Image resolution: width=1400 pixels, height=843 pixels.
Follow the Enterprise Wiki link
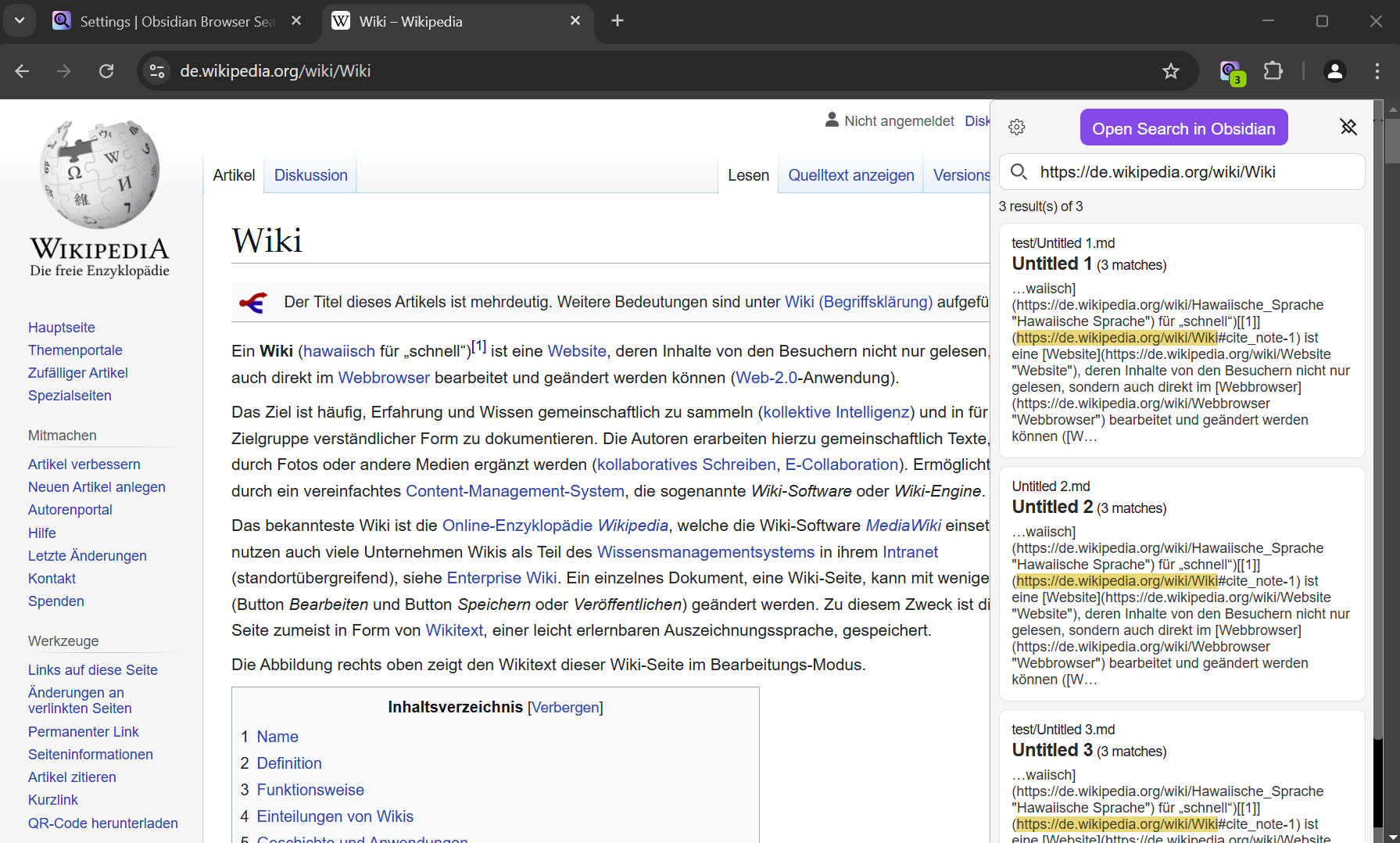[x=502, y=578]
